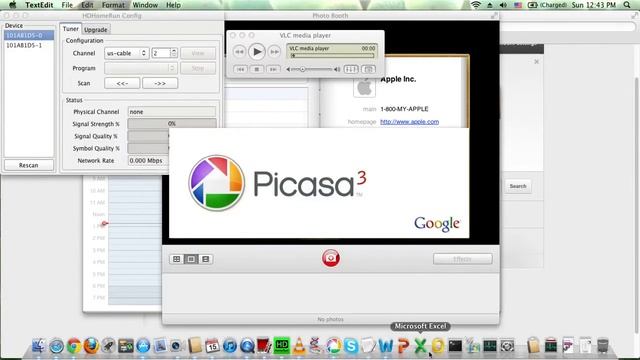Click Rescan devices button
The image size is (640, 360).
pyautogui.click(x=29, y=165)
